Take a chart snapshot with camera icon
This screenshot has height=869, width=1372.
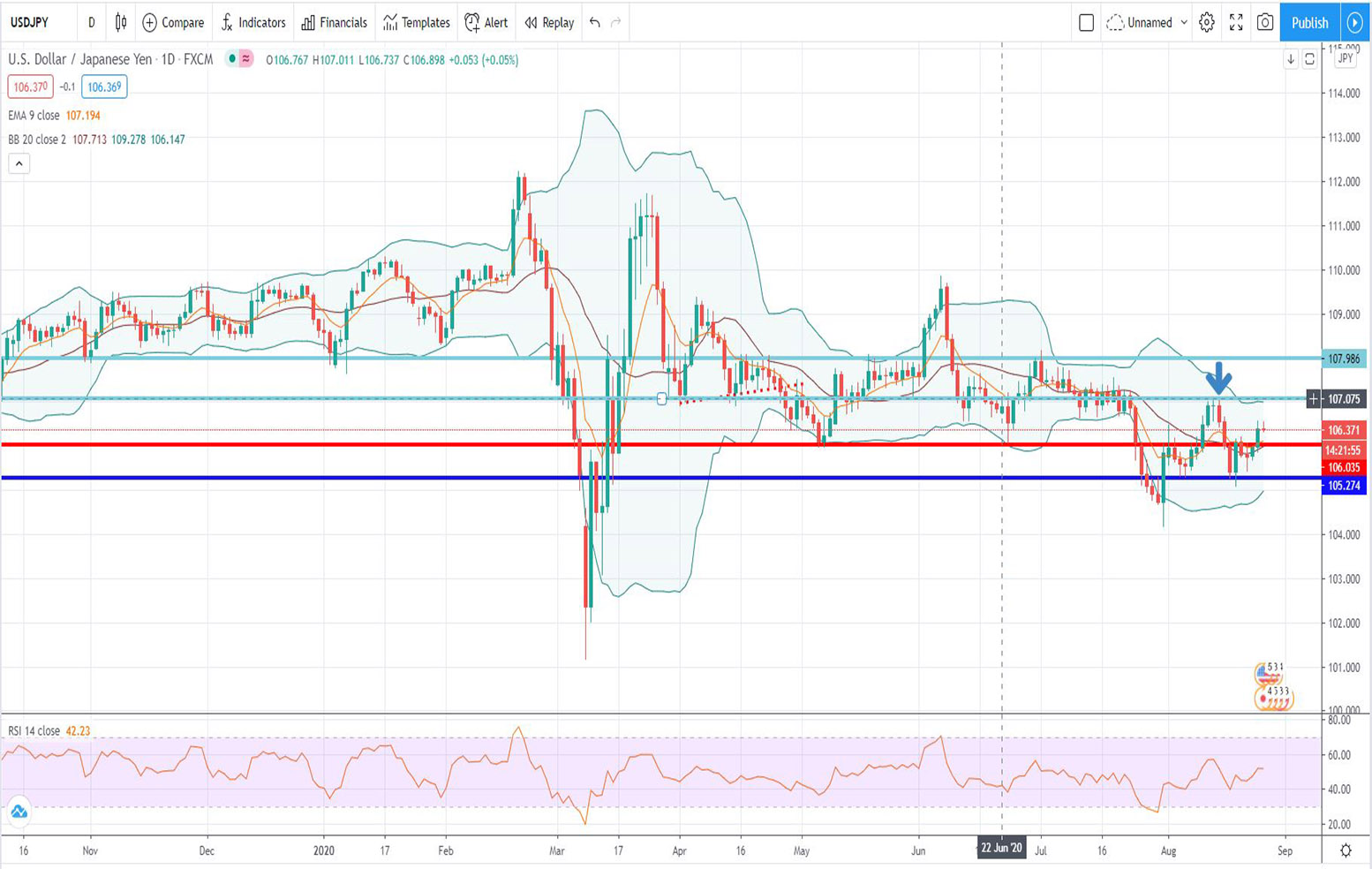pos(1264,23)
